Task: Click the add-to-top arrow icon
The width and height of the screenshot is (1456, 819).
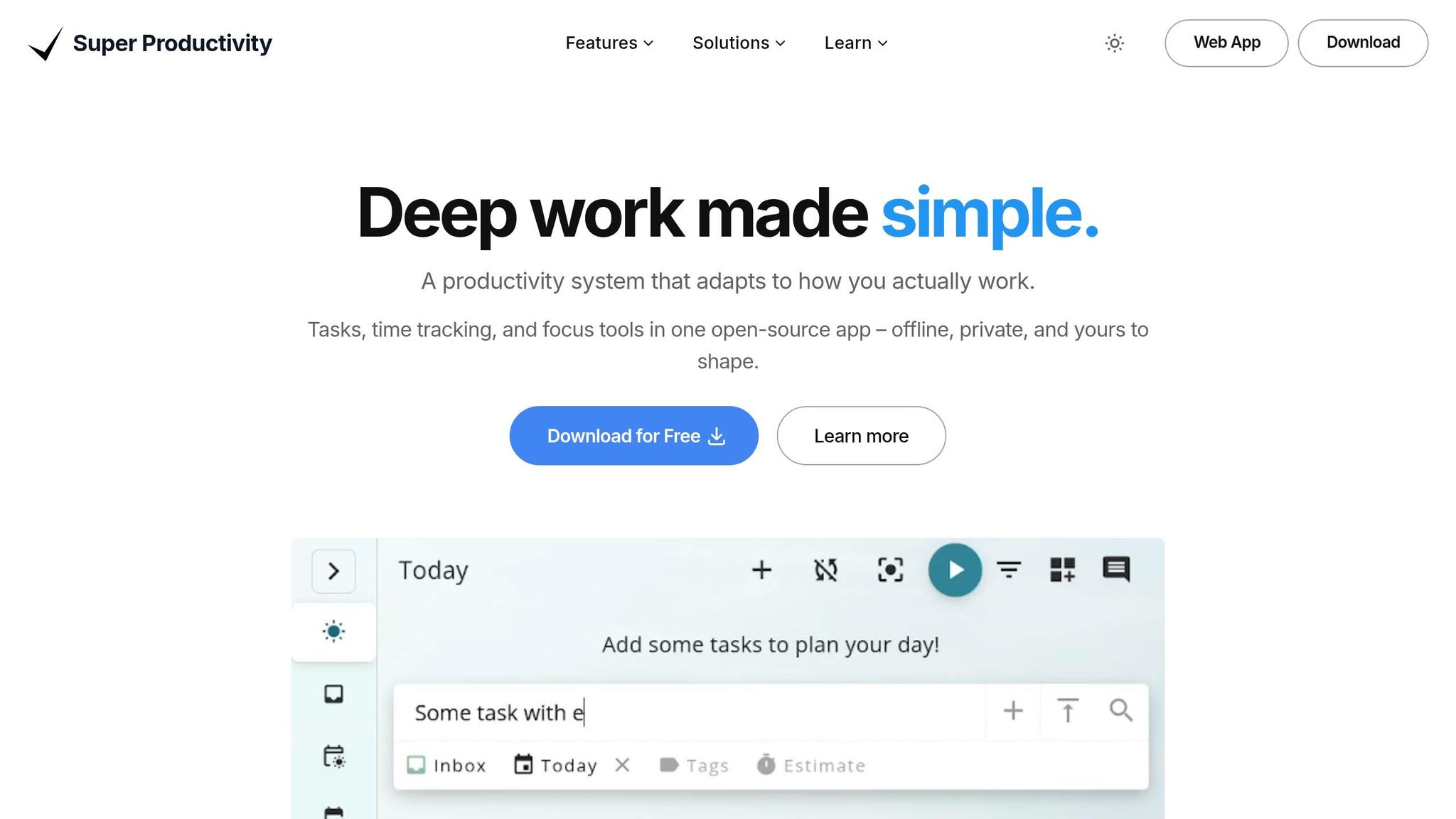Action: (1067, 710)
